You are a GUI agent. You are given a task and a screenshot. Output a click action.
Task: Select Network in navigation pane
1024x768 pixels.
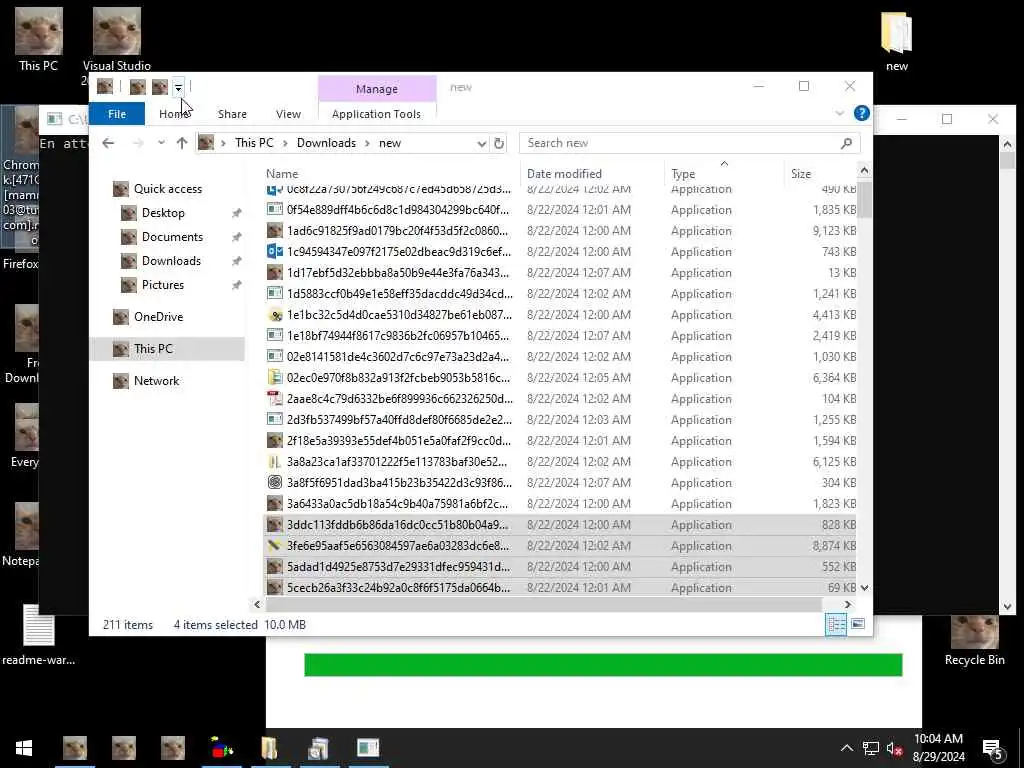tap(156, 381)
